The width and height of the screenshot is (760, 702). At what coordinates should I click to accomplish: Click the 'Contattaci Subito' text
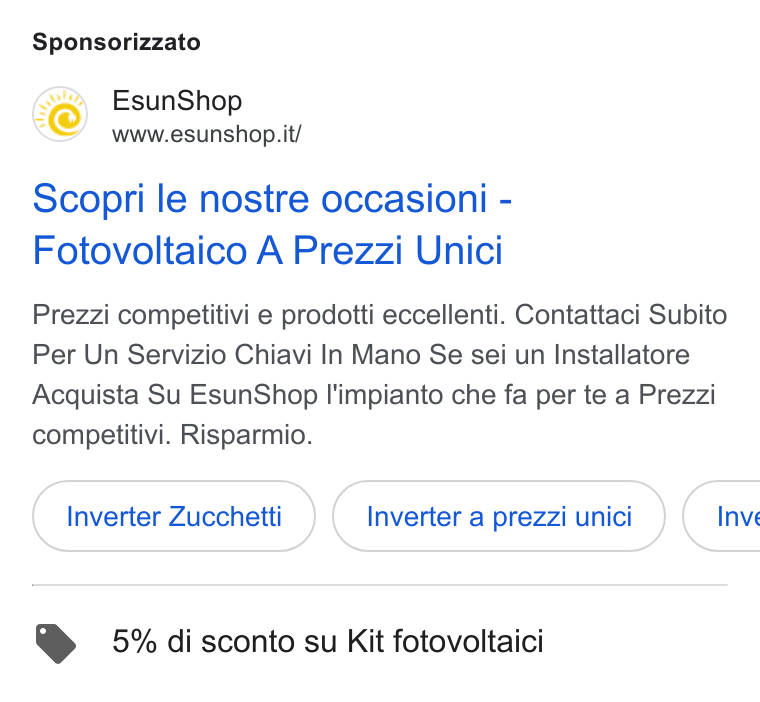(621, 315)
